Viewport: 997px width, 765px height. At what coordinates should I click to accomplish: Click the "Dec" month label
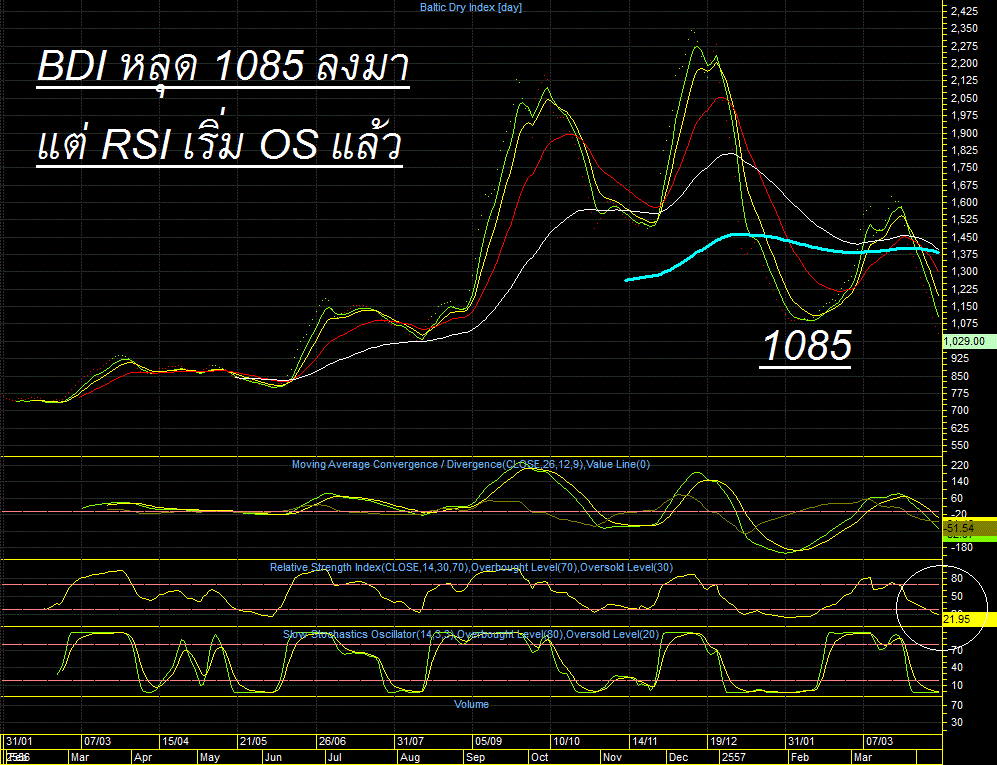click(x=678, y=757)
